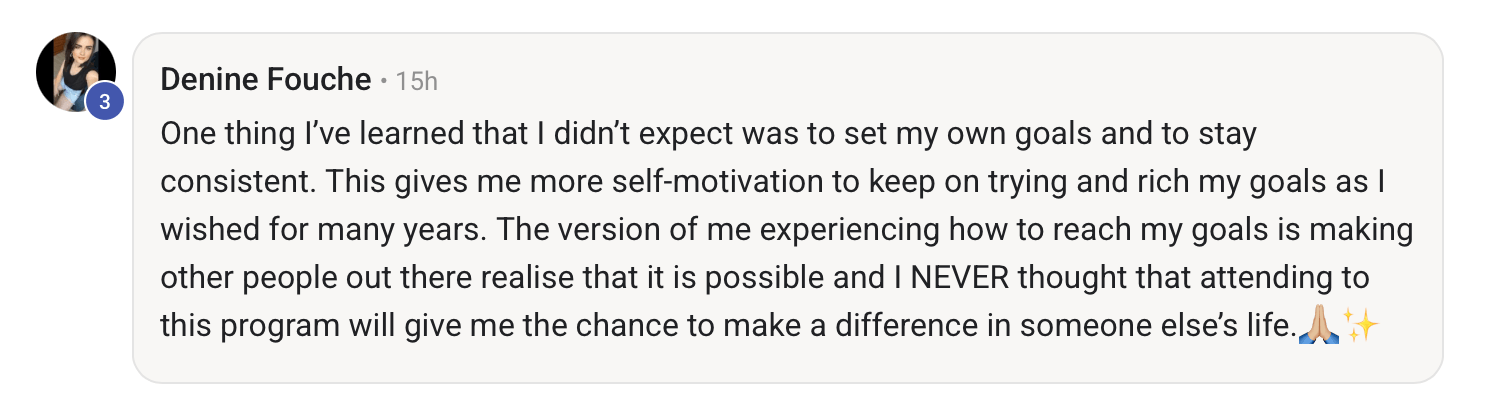The height and width of the screenshot is (404, 1500).
Task: Open profile via Denine Fouche name
Action: coord(265,80)
